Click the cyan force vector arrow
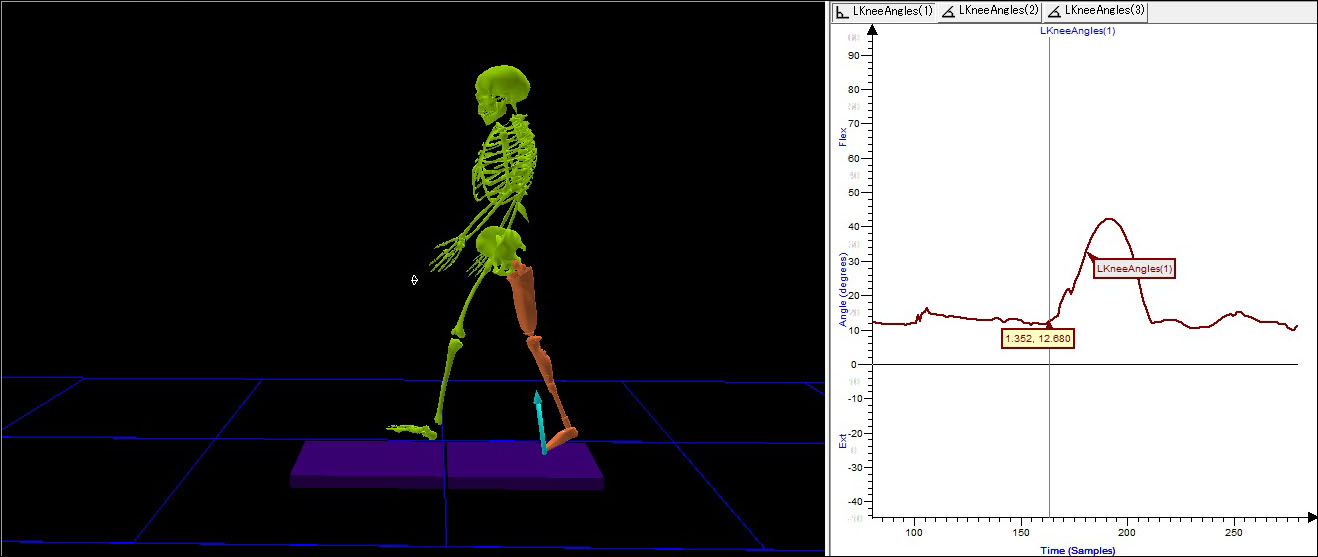This screenshot has width=1318, height=557. pyautogui.click(x=540, y=422)
